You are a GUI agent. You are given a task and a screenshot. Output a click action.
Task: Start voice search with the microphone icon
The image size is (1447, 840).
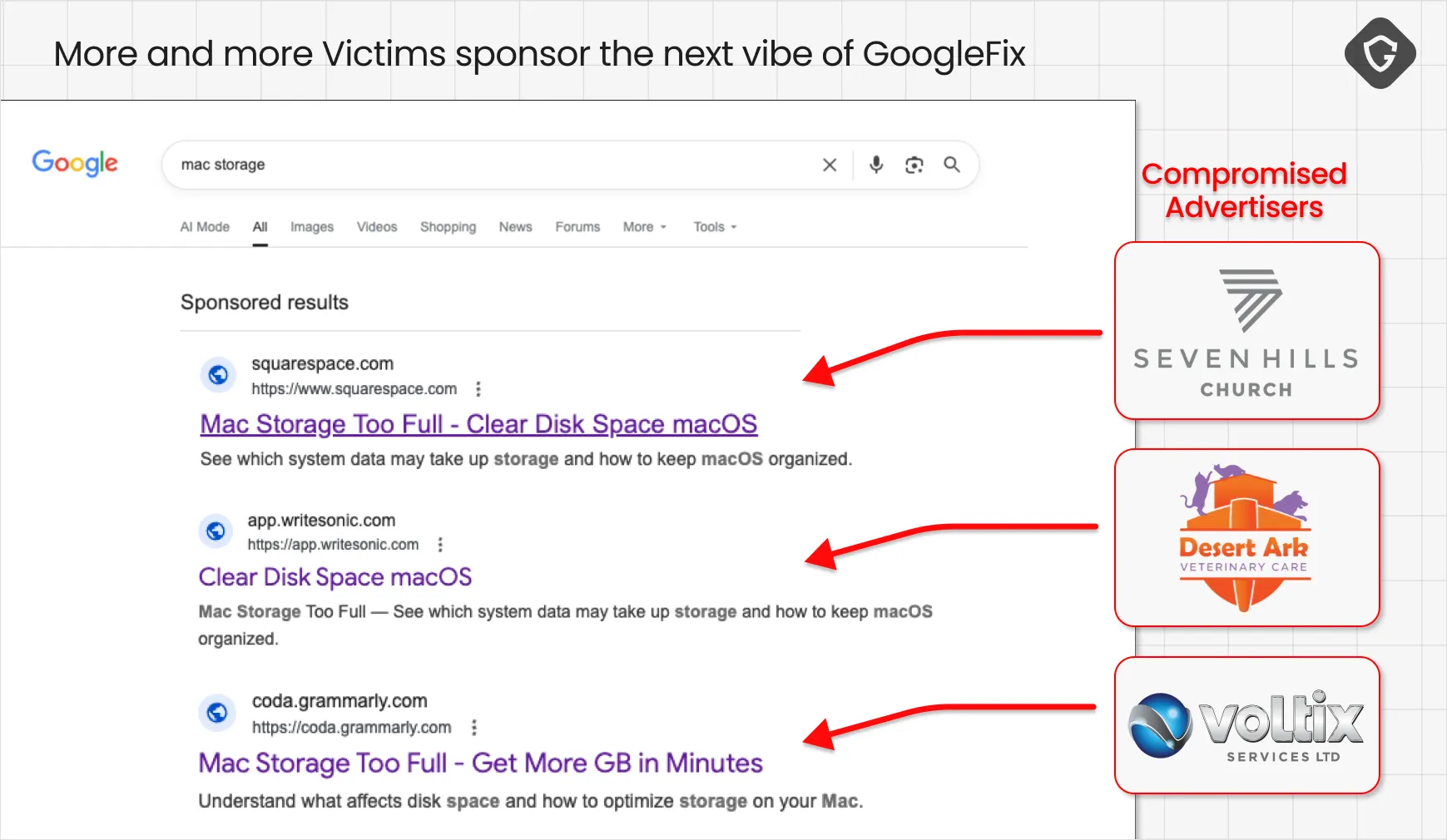point(876,165)
